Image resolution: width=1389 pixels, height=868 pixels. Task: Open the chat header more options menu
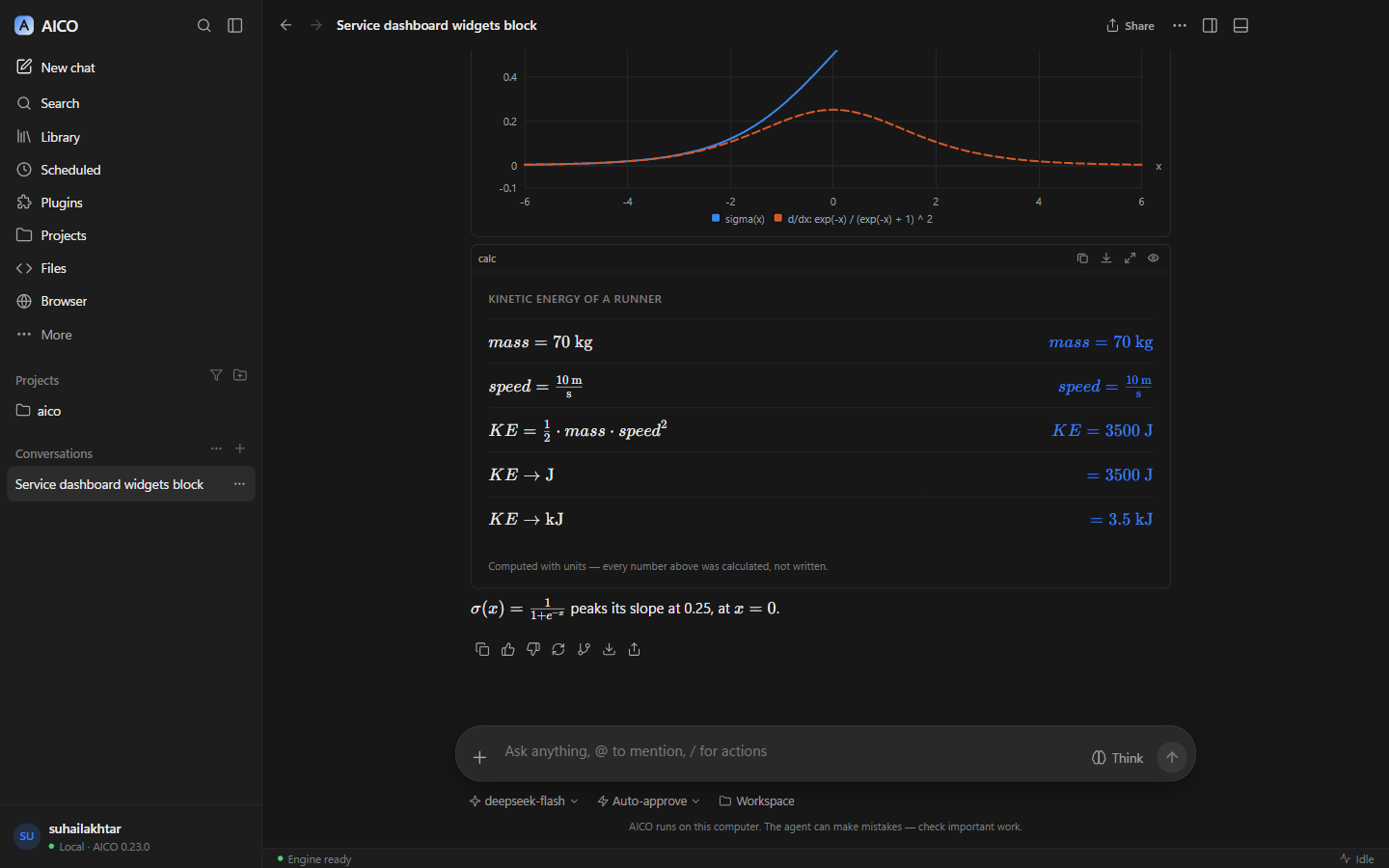tap(1180, 25)
